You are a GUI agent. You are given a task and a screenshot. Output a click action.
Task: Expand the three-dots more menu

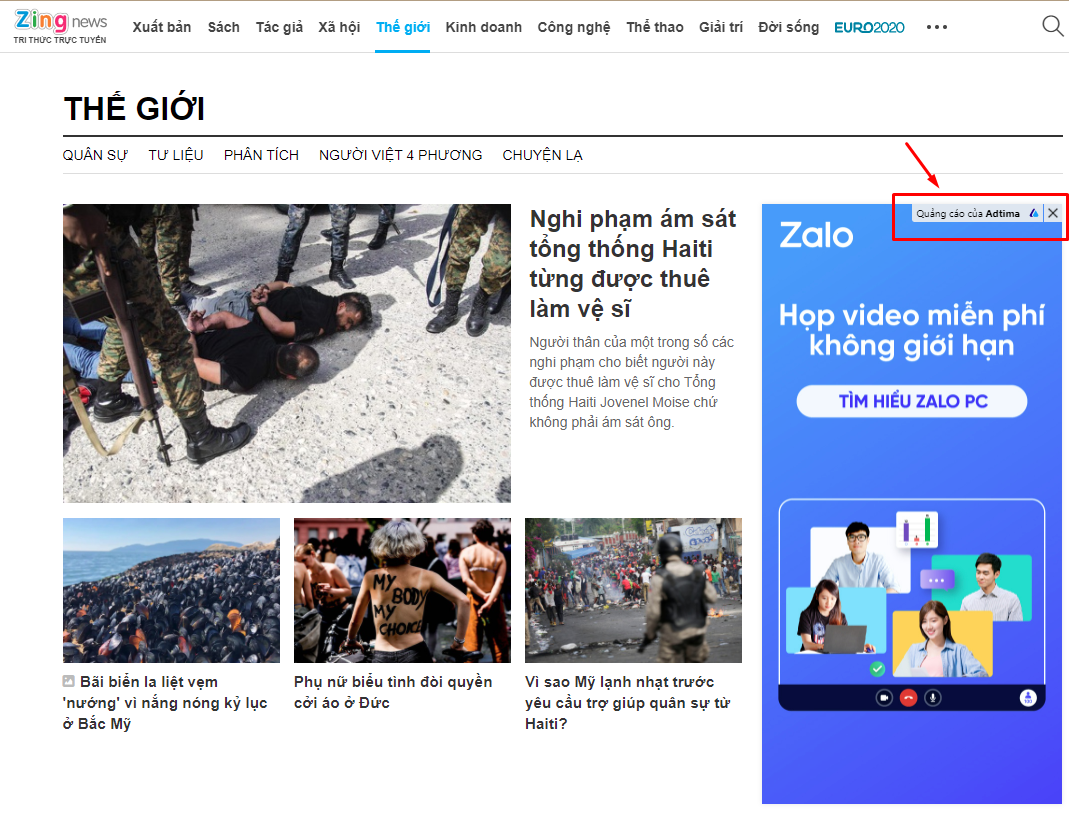pyautogui.click(x=937, y=27)
